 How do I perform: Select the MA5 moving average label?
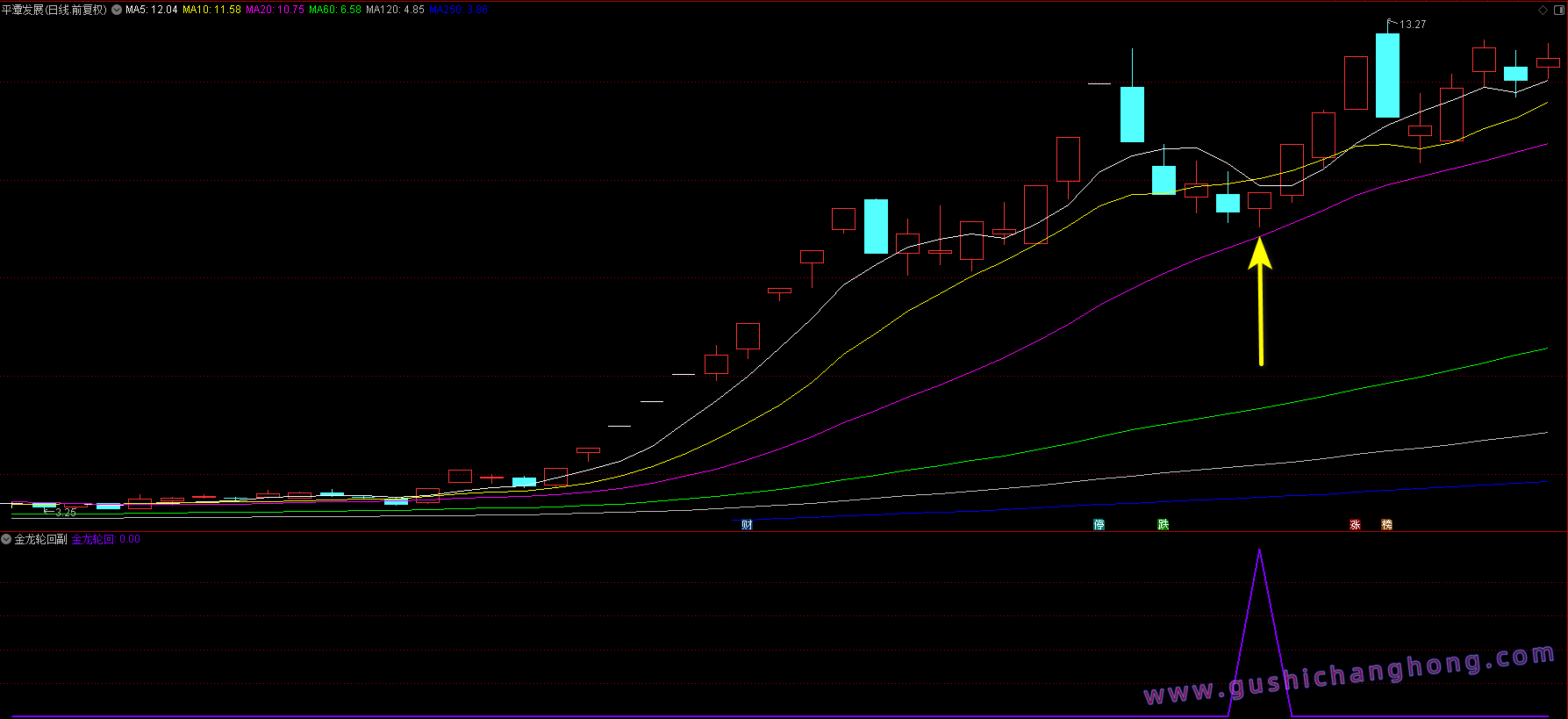click(x=151, y=10)
